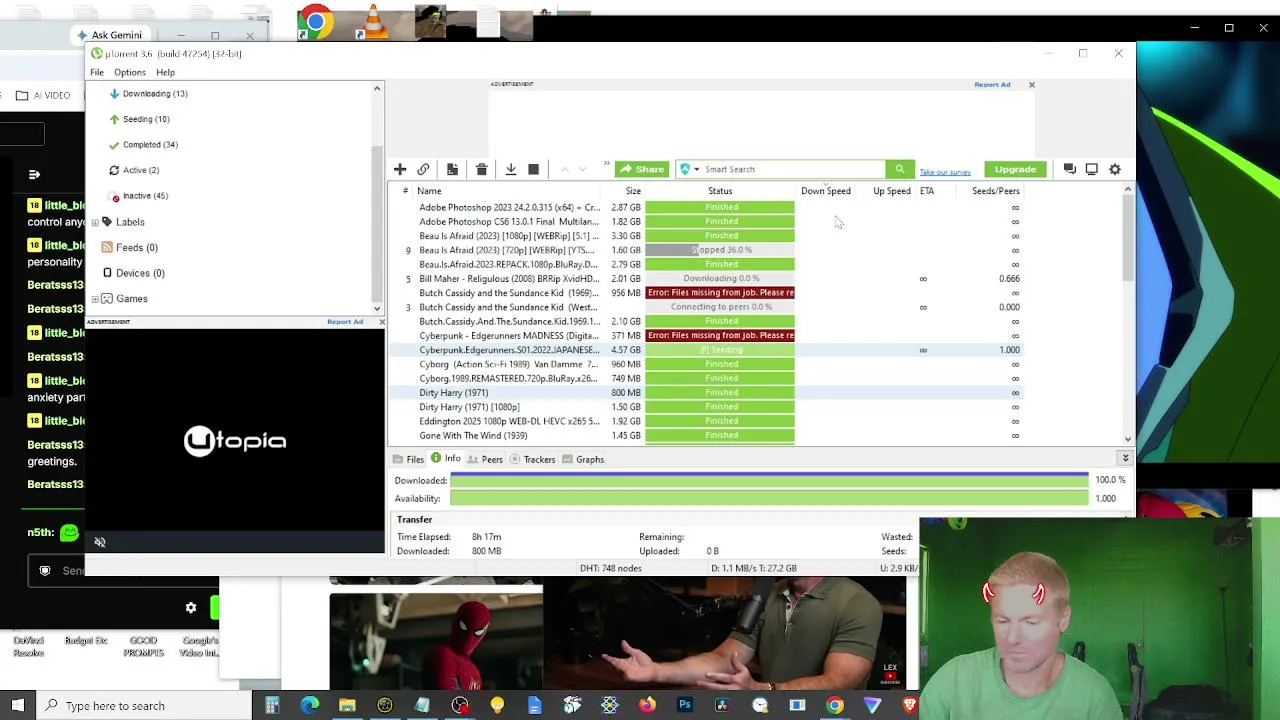The width and height of the screenshot is (1280, 720).
Task: Sort torrents by Seeds/Peers column
Action: pos(996,191)
